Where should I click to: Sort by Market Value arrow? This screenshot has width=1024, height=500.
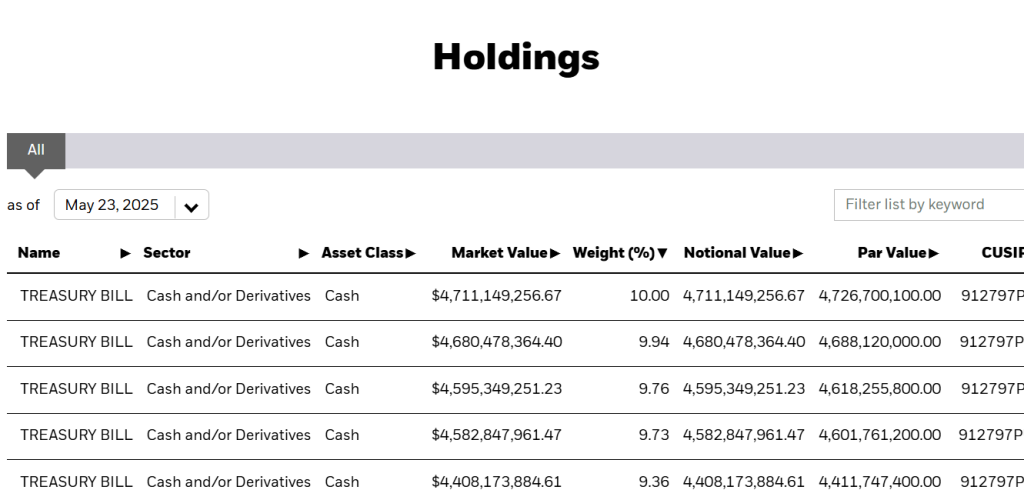[555, 253]
